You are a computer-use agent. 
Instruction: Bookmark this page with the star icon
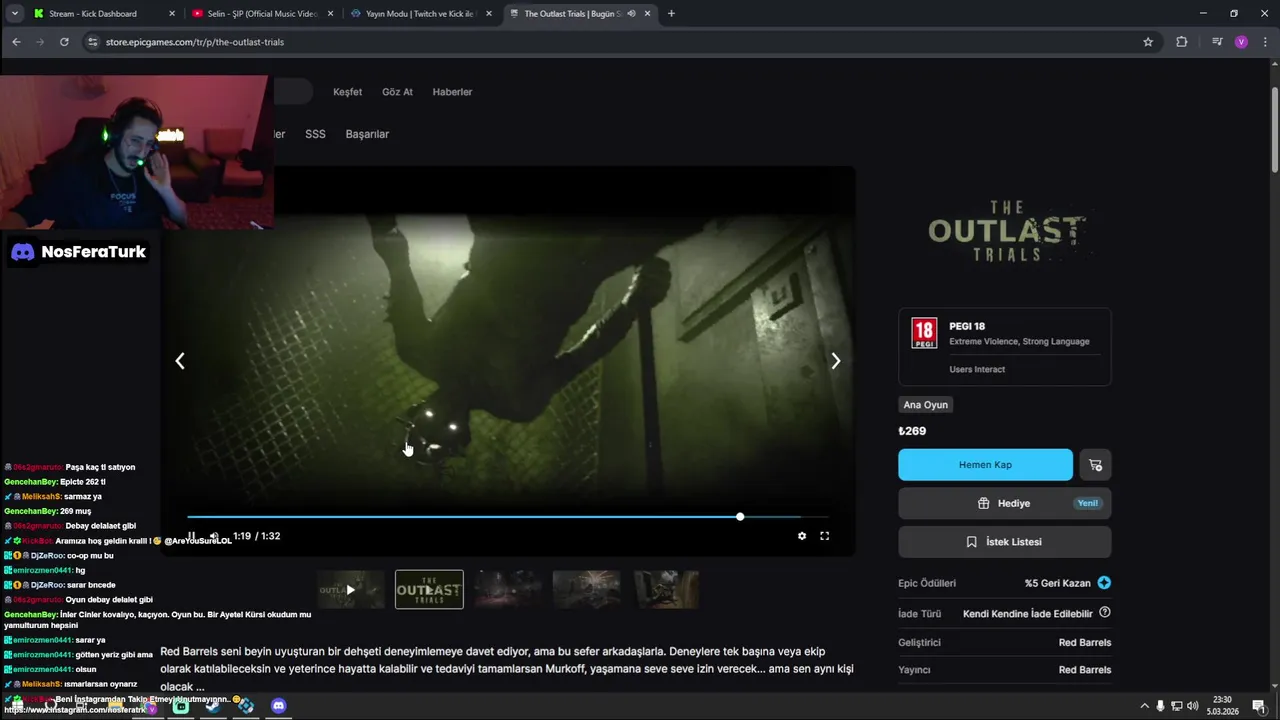[x=1148, y=42]
